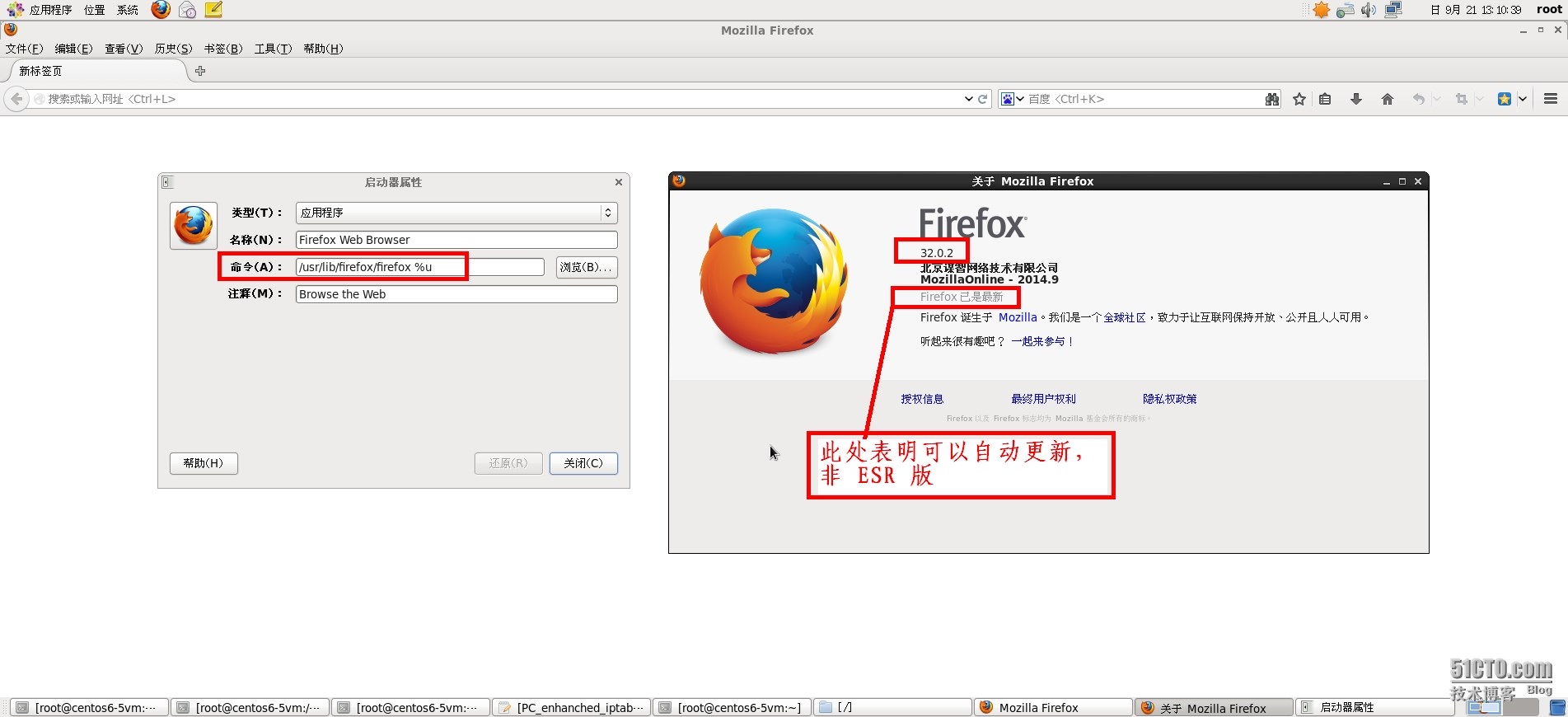The width and height of the screenshot is (1568, 717).
Task: Expand the screenshot crop tool's dropdown
Action: (1480, 99)
